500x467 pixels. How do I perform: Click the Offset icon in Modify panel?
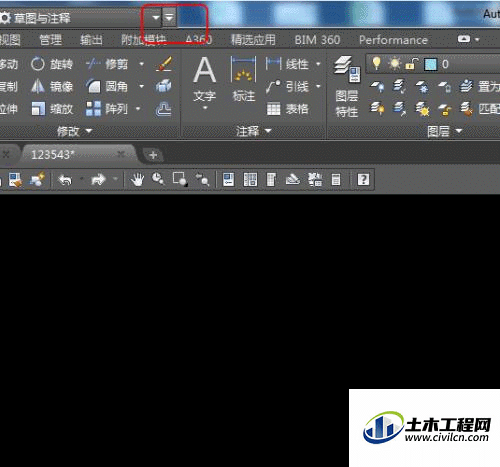(x=164, y=109)
